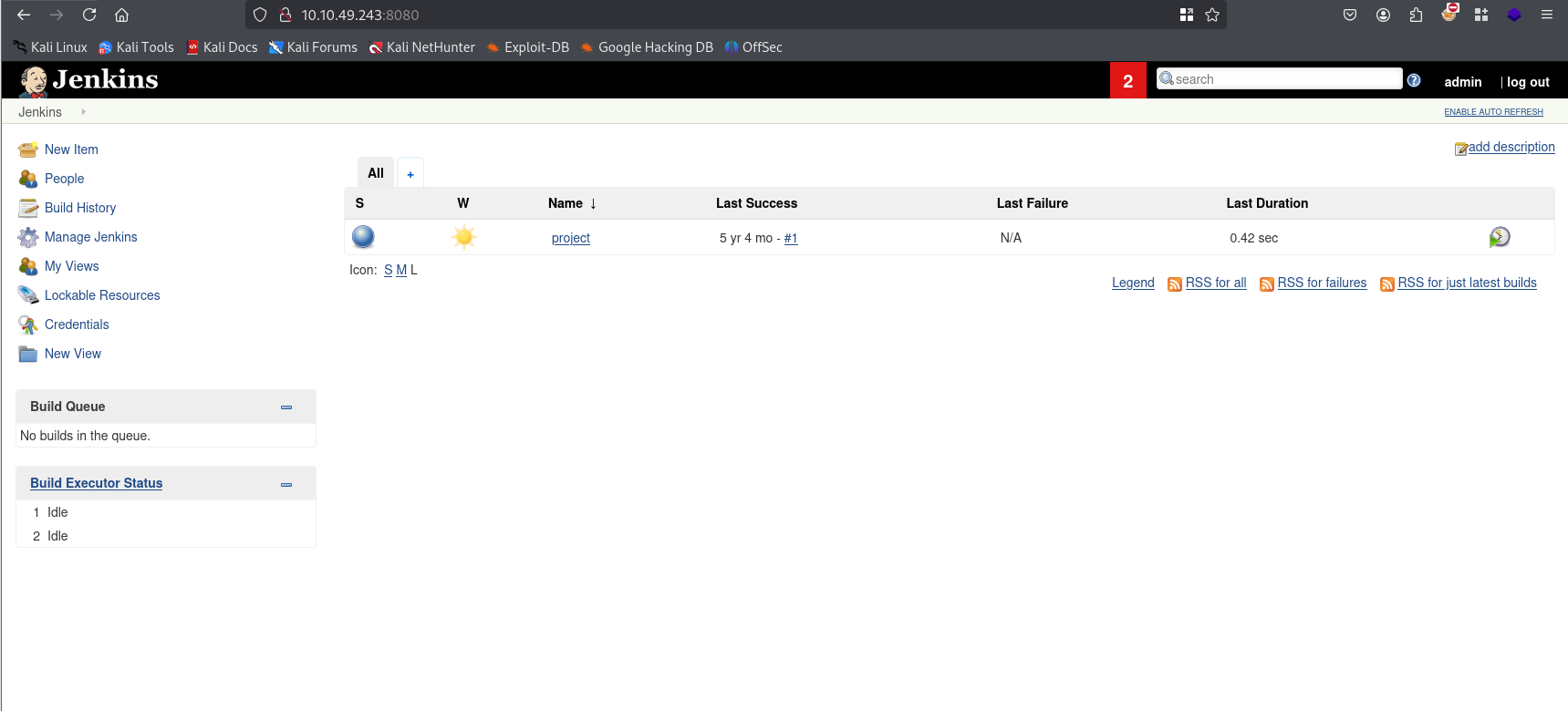The width and height of the screenshot is (1568, 711).
Task: Click the New Item box icon
Action: pos(28,149)
